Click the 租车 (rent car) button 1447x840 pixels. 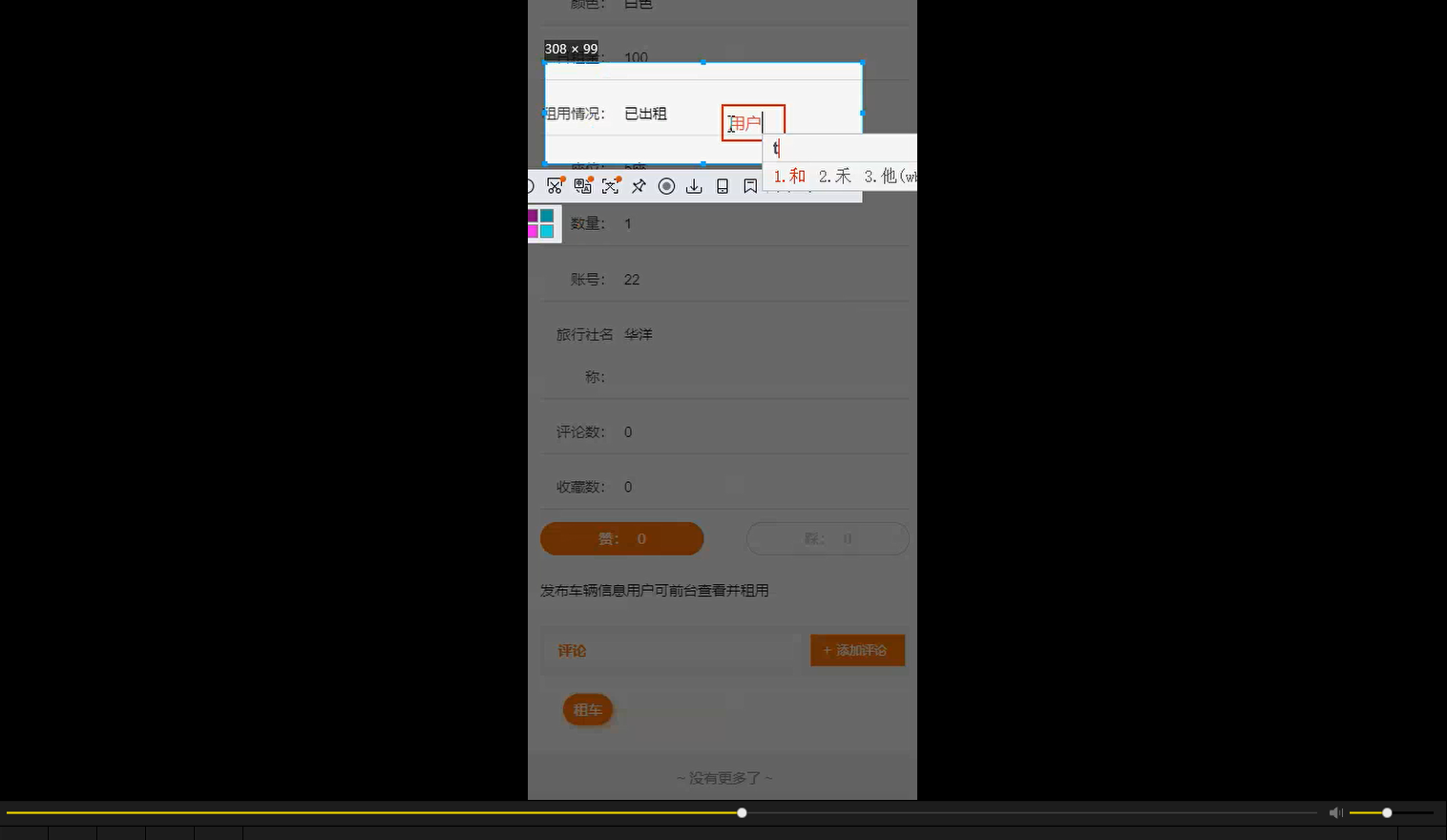click(587, 709)
